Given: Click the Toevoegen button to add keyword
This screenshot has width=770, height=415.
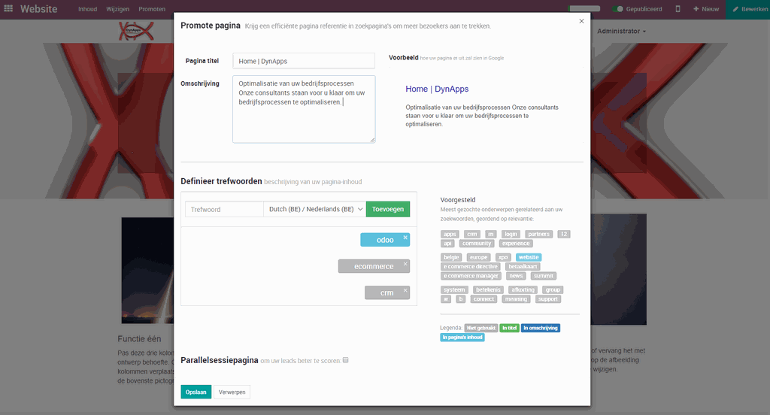Looking at the screenshot, I should point(388,209).
